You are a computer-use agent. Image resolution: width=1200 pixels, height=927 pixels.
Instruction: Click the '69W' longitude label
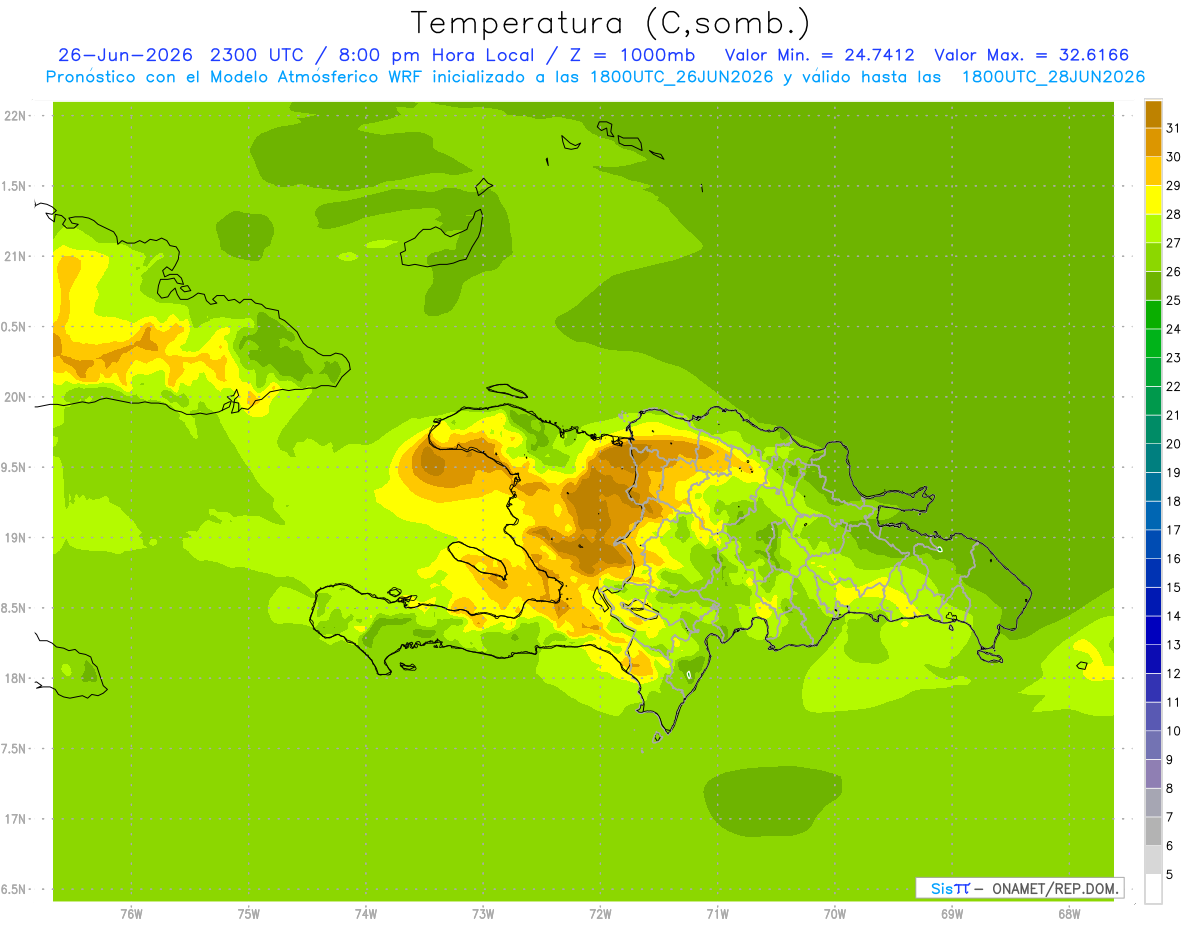[x=952, y=913]
